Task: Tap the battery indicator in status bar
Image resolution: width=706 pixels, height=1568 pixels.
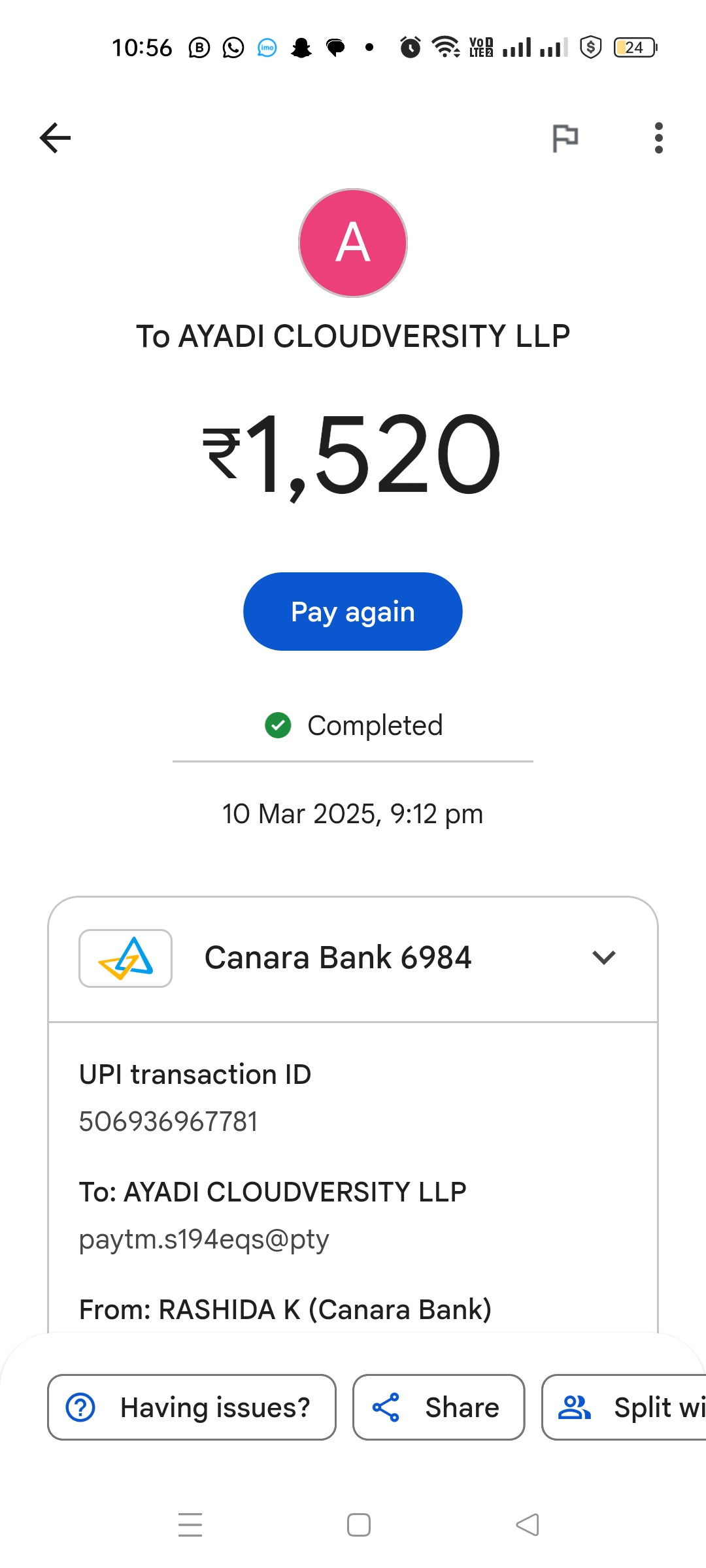Action: point(635,48)
